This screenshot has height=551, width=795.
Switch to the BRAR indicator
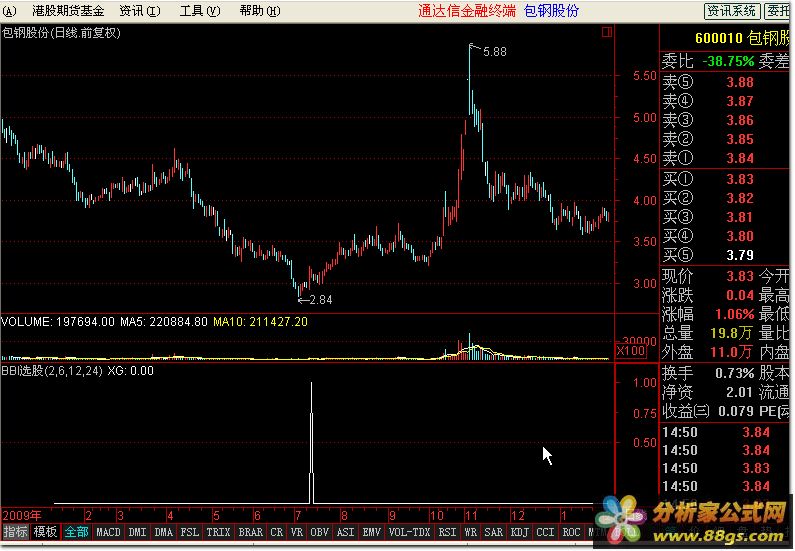[x=250, y=532]
